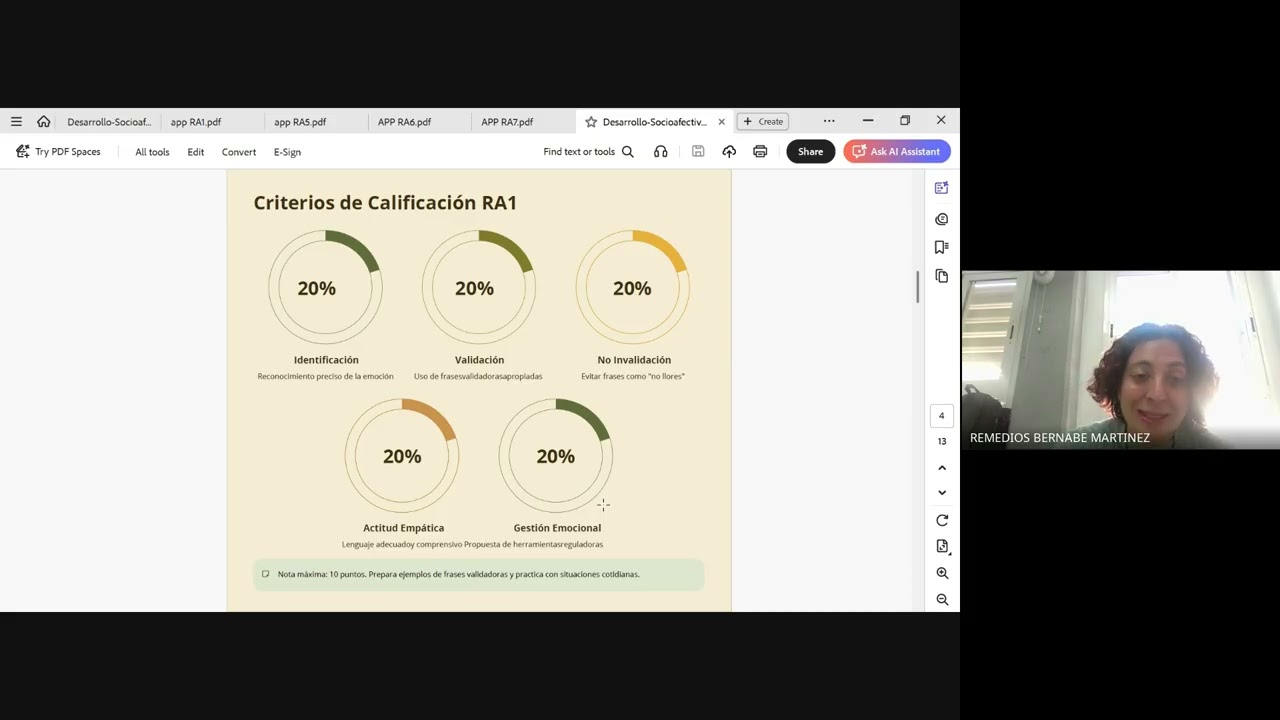1280x720 pixels.
Task: Open the page display settings icon
Action: coord(941,546)
